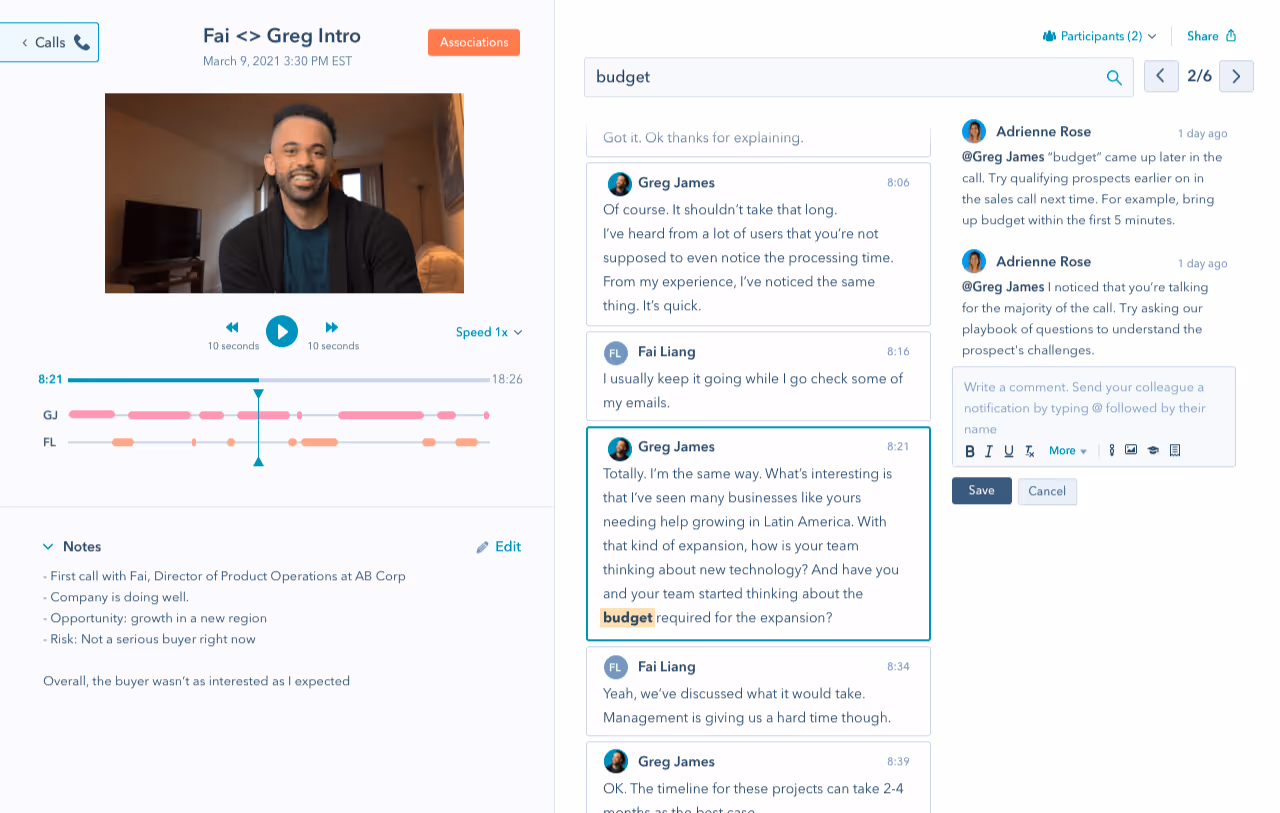Skip forward 10 seconds in the recording
The height and width of the screenshot is (813, 1280).
pyautogui.click(x=333, y=326)
